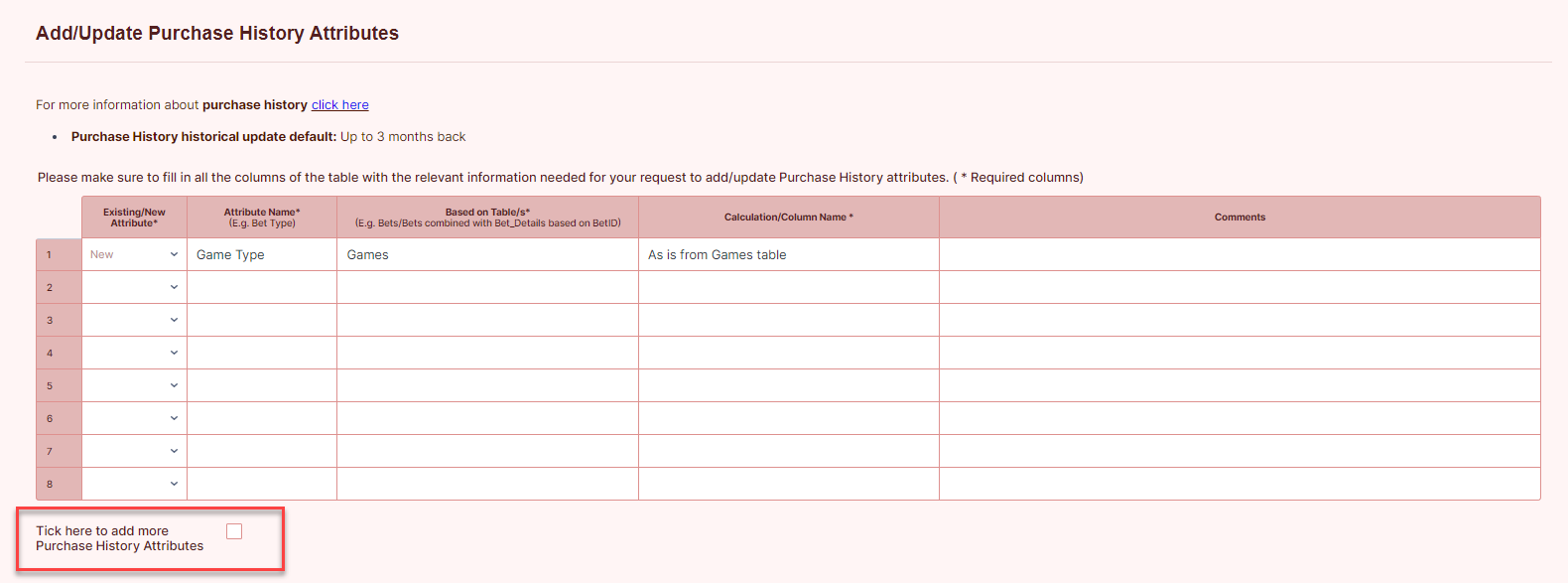Viewport: 1568px width, 583px height.
Task: Open row 7 Existing/New Attribute dropdown
Action: (x=134, y=451)
